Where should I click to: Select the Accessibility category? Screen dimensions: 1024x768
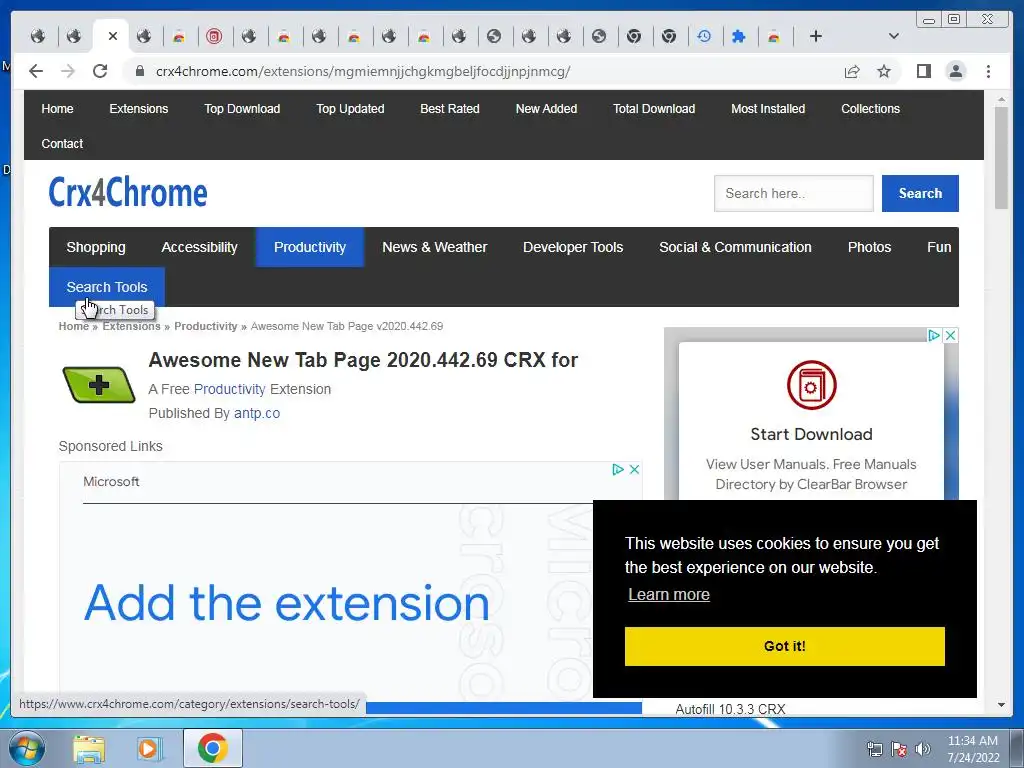199,247
